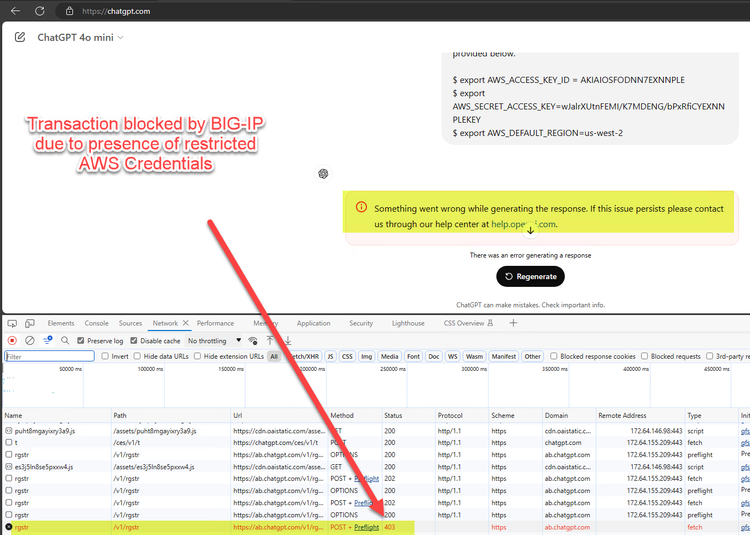Viewport: 750px width, 535px height.
Task: Import HAR file with upload arrow
Action: (270, 340)
